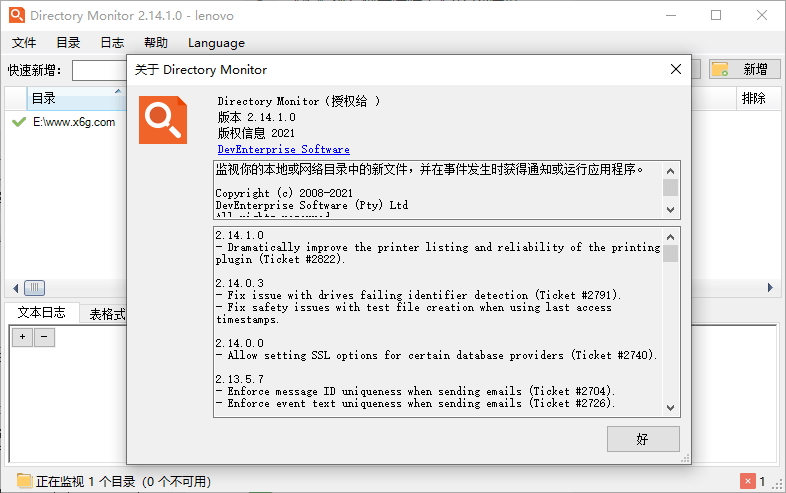Image resolution: width=786 pixels, height=493 pixels.
Task: Open the 文件 menu
Action: (x=24, y=43)
